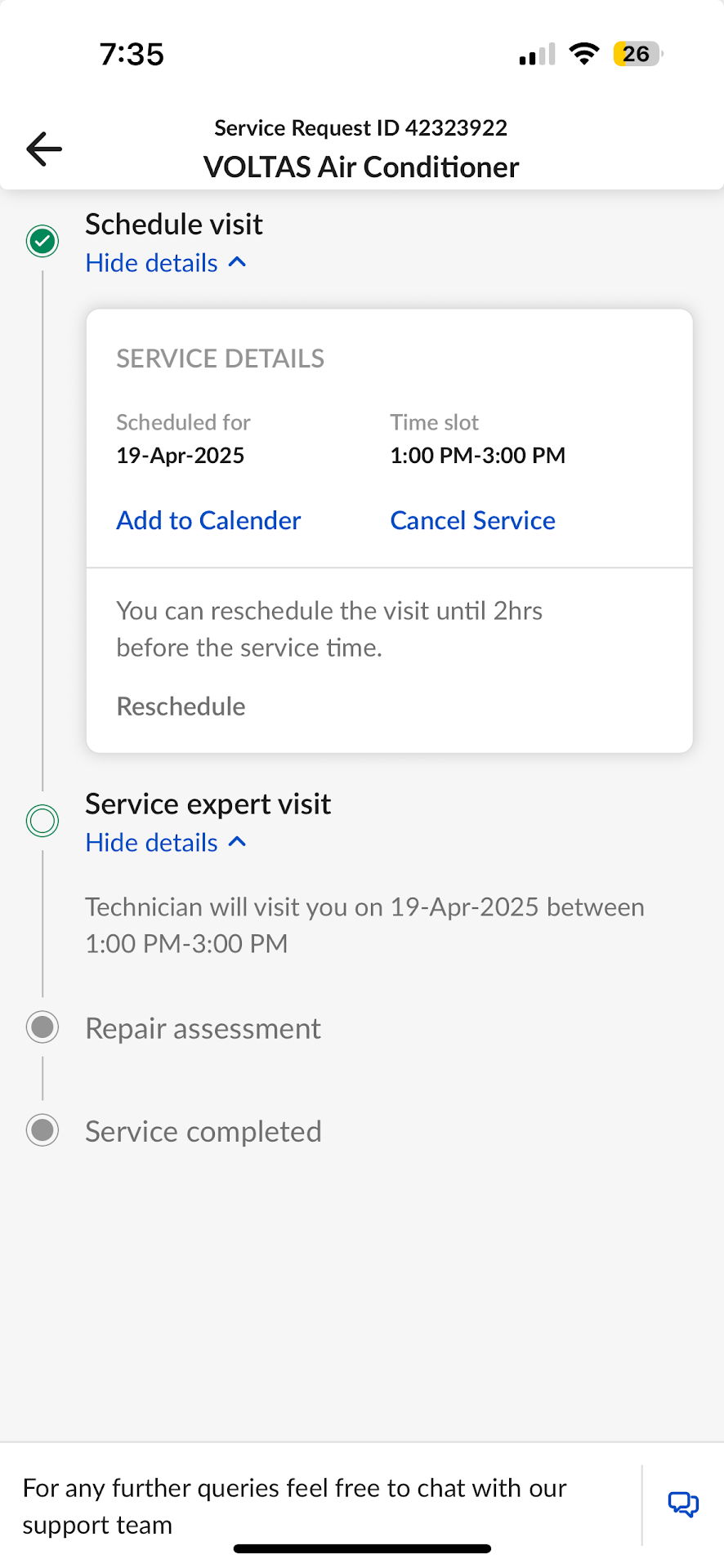Tap the Repair assessment step indicator
The height and width of the screenshot is (1568, 724).
(x=42, y=1027)
